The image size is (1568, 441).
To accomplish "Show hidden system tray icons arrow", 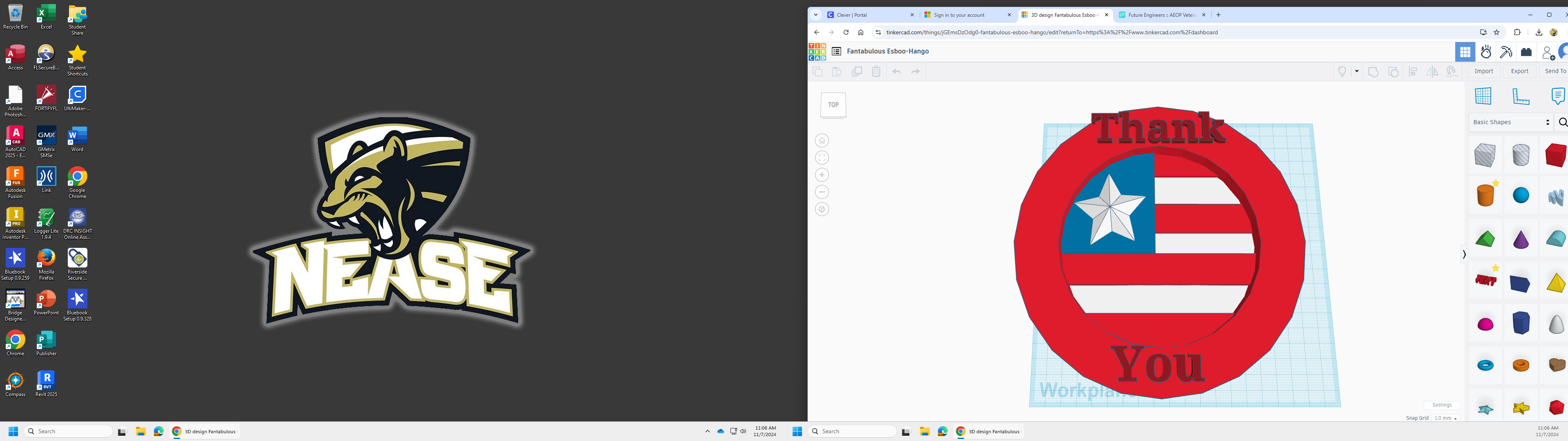I will tap(707, 431).
